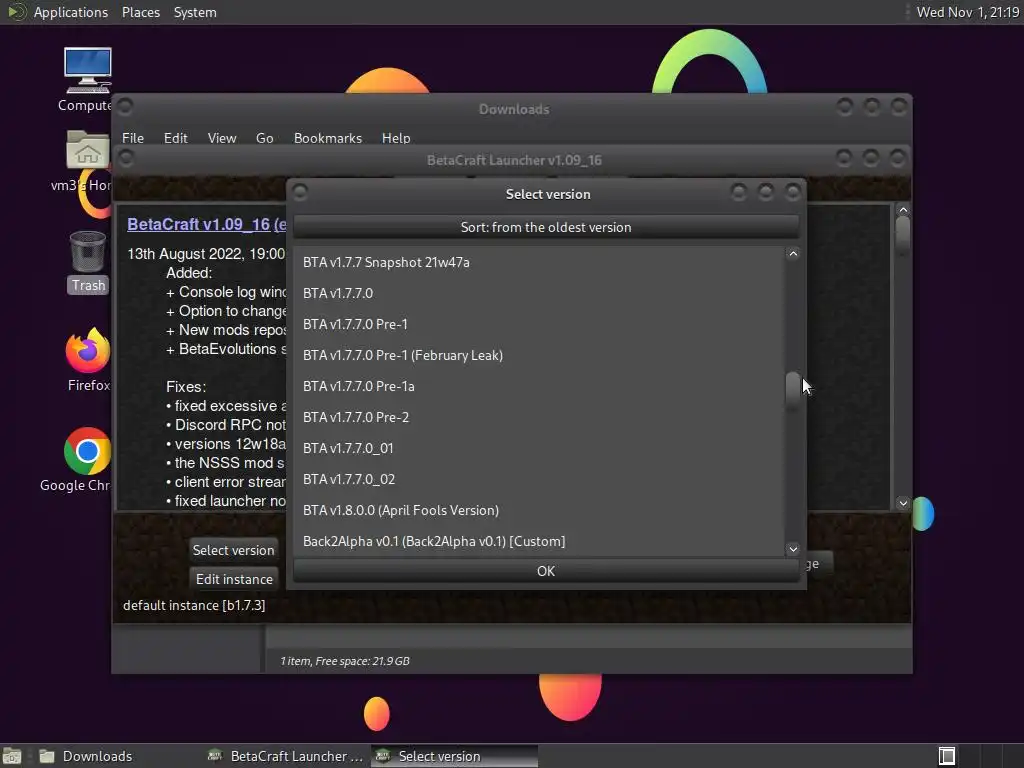Select BTA v1.7.7.0 Pre-1 (February Leak)

(x=538, y=355)
